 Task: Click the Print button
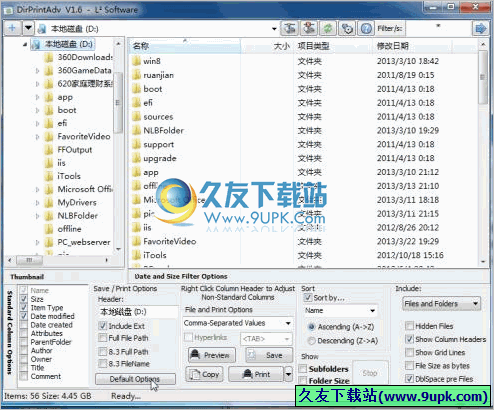point(256,374)
